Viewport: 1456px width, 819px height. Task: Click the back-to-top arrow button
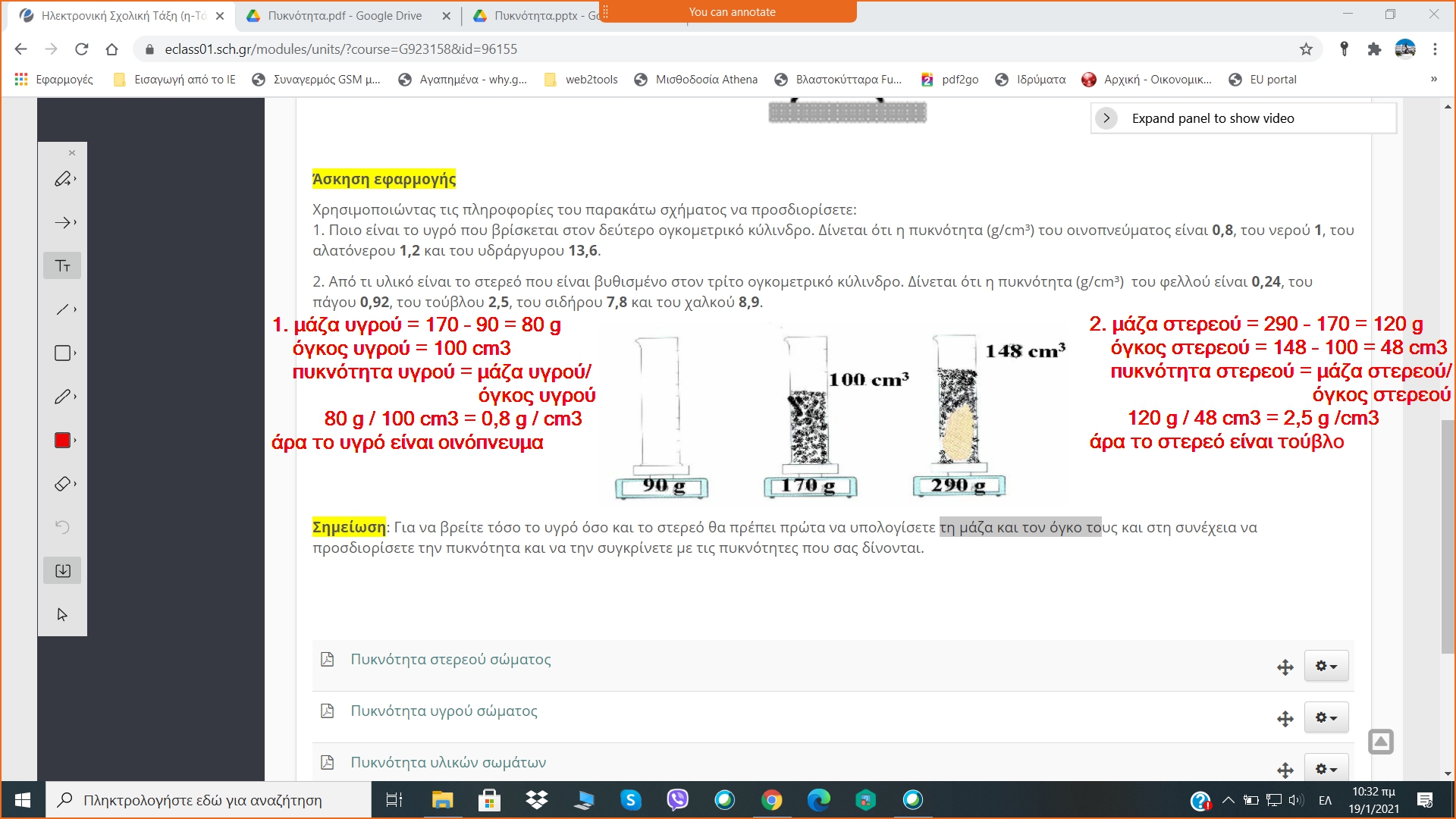coord(1381,742)
